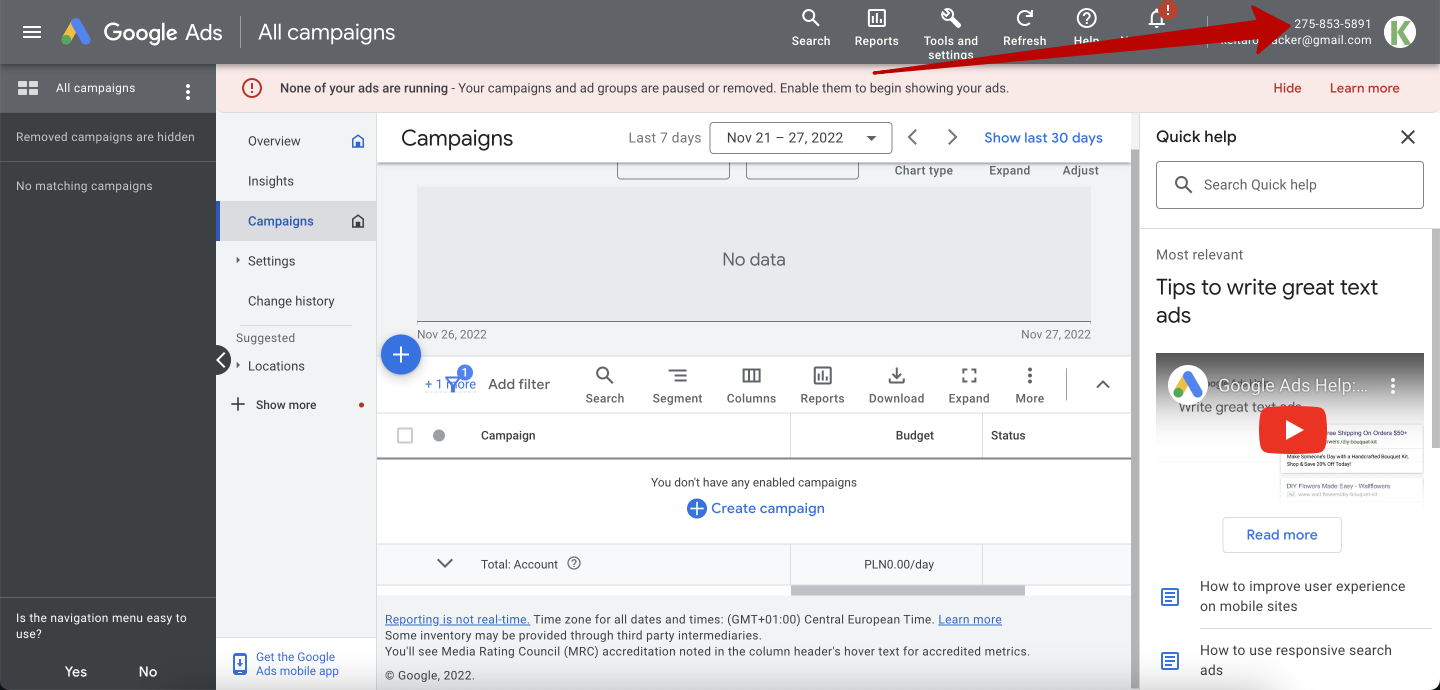1440x690 pixels.
Task: Collapse the chart with the up chevron
Action: (1103, 384)
